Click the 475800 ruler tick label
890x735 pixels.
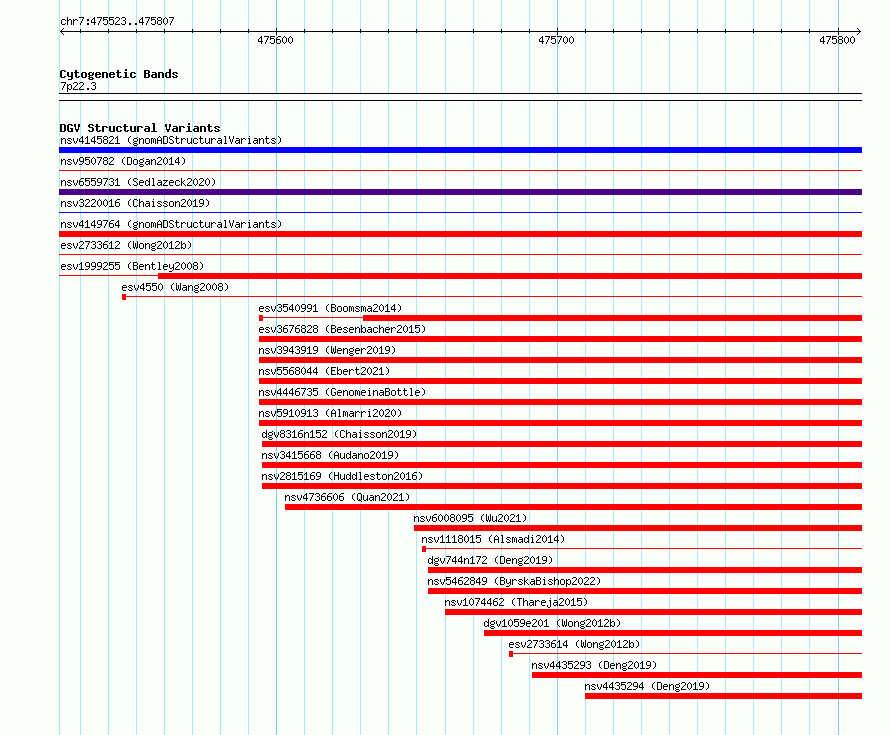click(837, 40)
